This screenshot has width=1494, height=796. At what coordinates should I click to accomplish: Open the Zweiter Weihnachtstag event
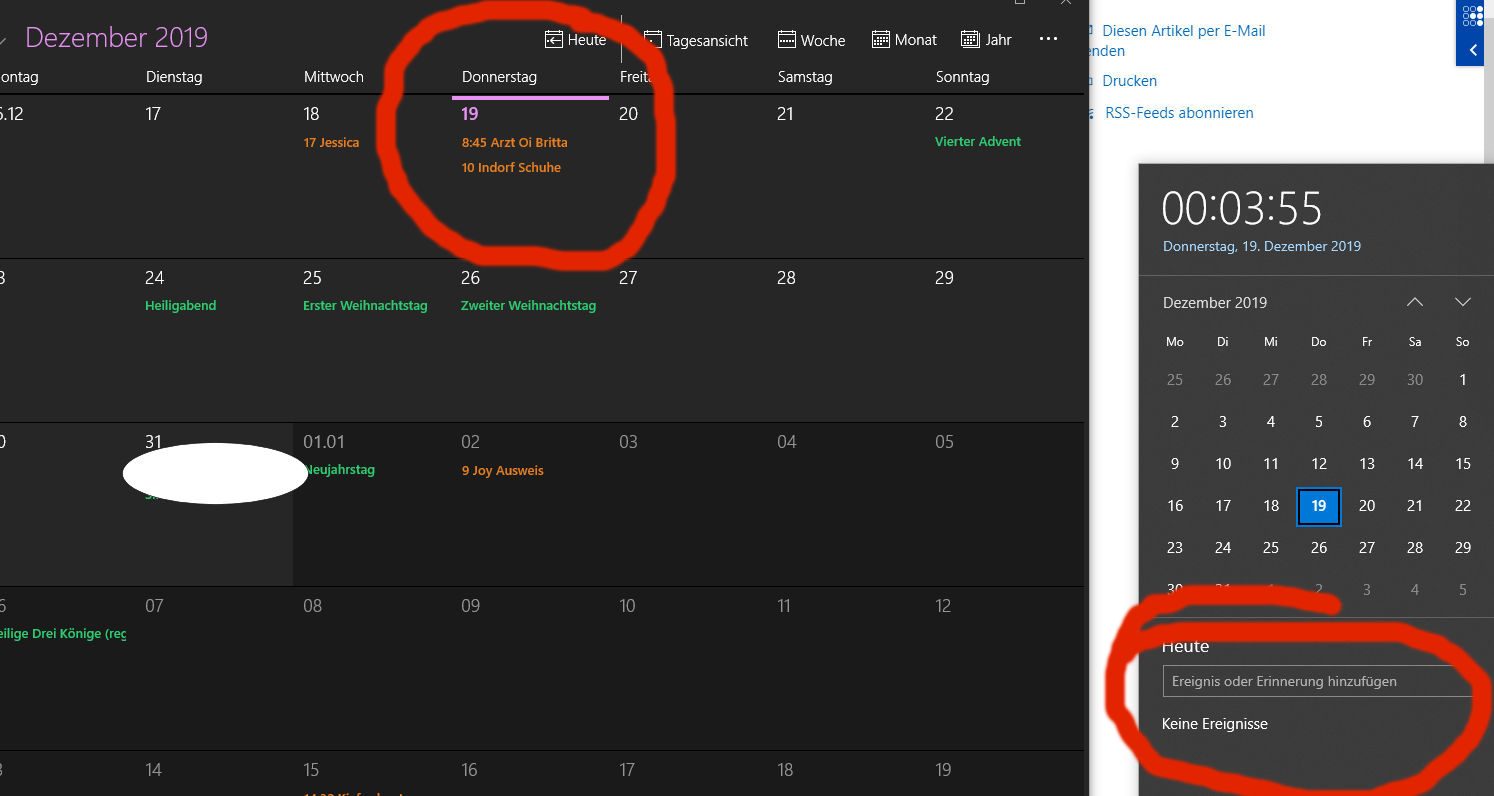coord(528,305)
